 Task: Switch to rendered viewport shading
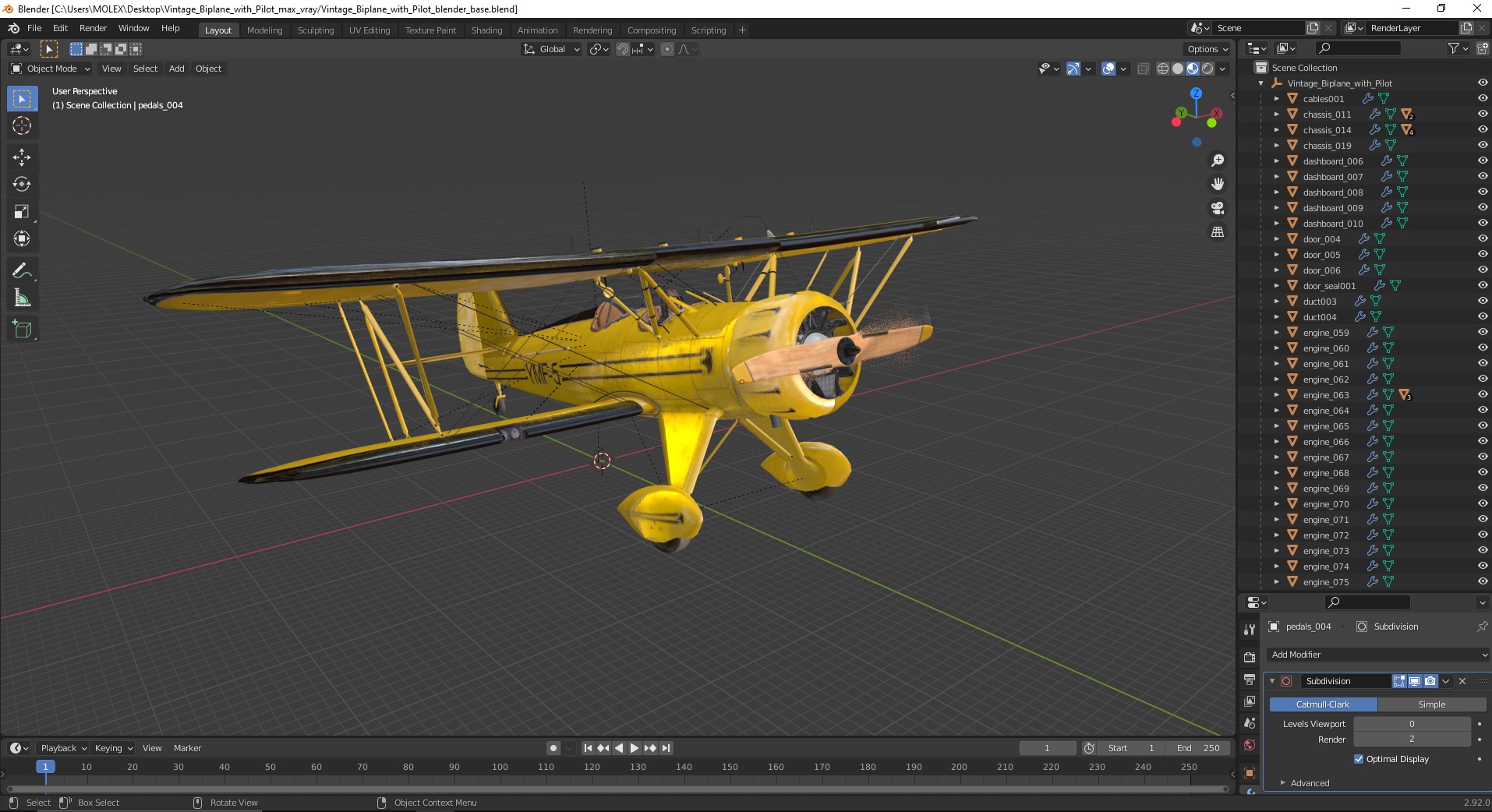[1207, 69]
